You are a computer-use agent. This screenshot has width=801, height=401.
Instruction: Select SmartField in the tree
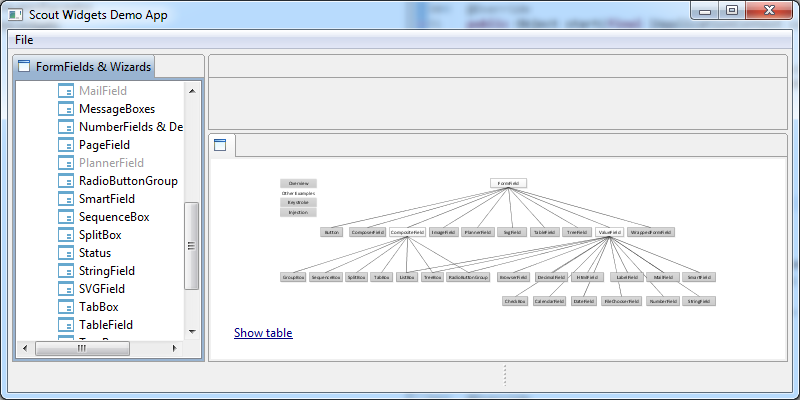tap(107, 199)
